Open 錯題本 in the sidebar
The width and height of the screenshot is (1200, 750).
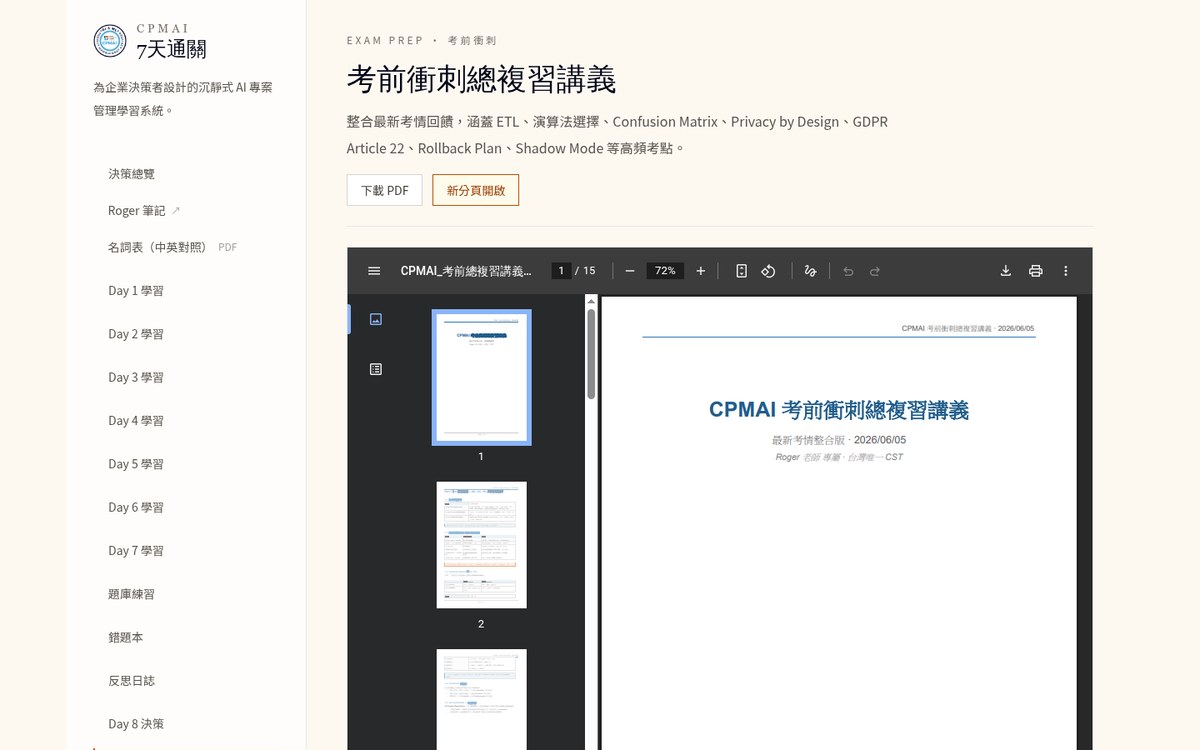(126, 637)
